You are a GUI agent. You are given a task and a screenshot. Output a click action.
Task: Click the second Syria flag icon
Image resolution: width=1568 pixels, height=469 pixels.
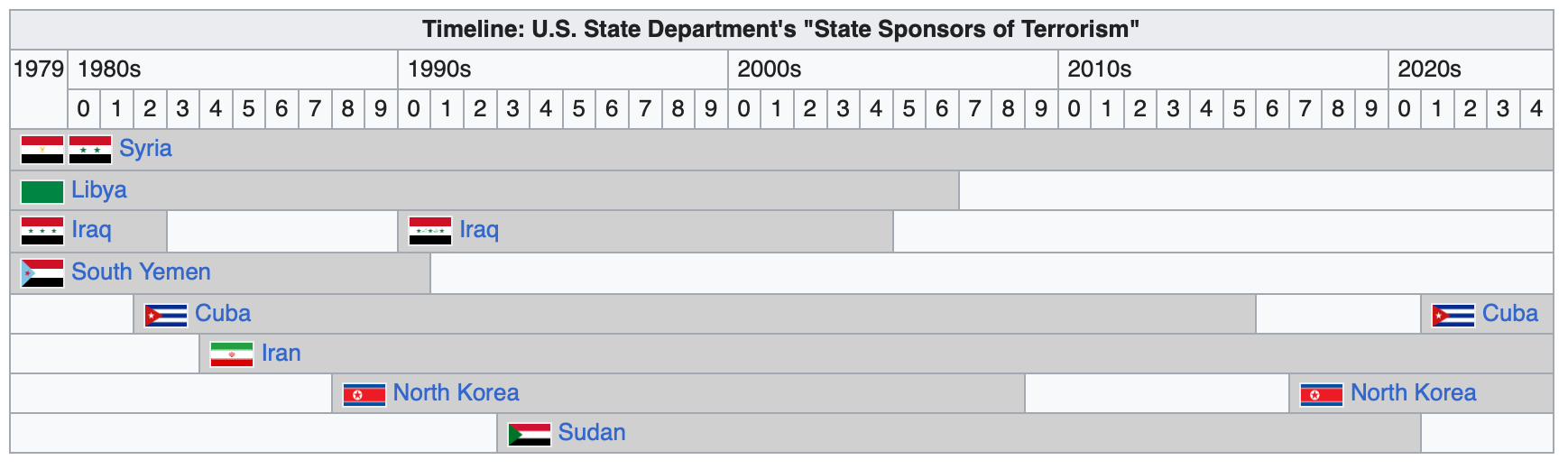click(90, 150)
